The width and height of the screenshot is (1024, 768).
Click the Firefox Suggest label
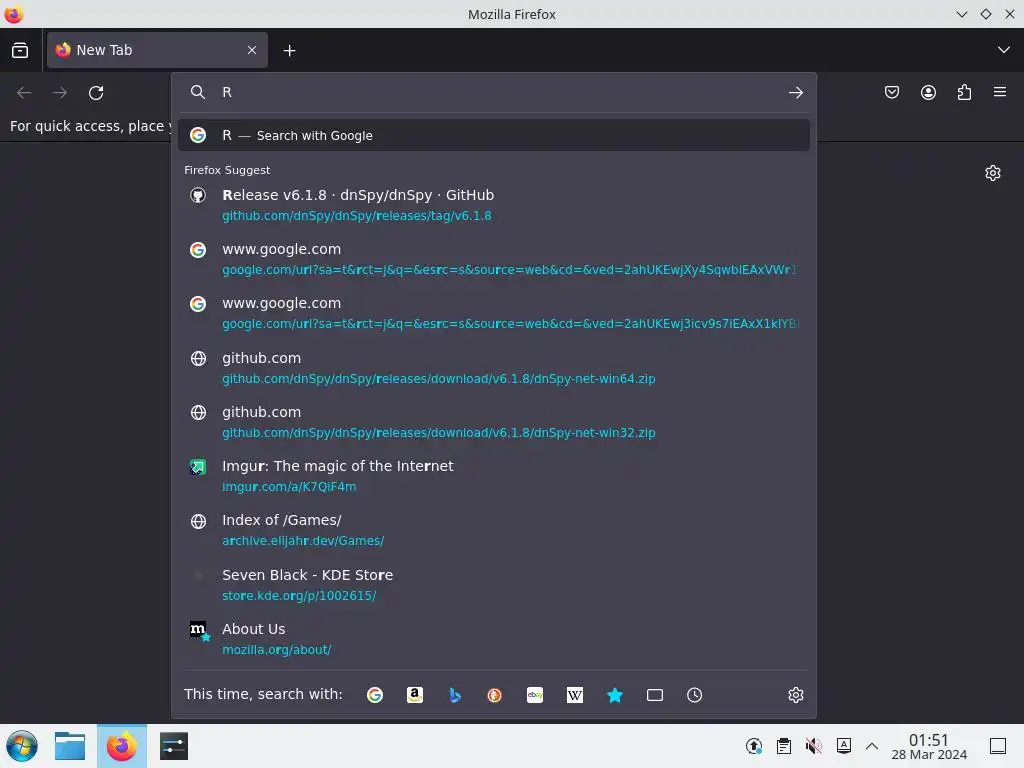point(227,170)
